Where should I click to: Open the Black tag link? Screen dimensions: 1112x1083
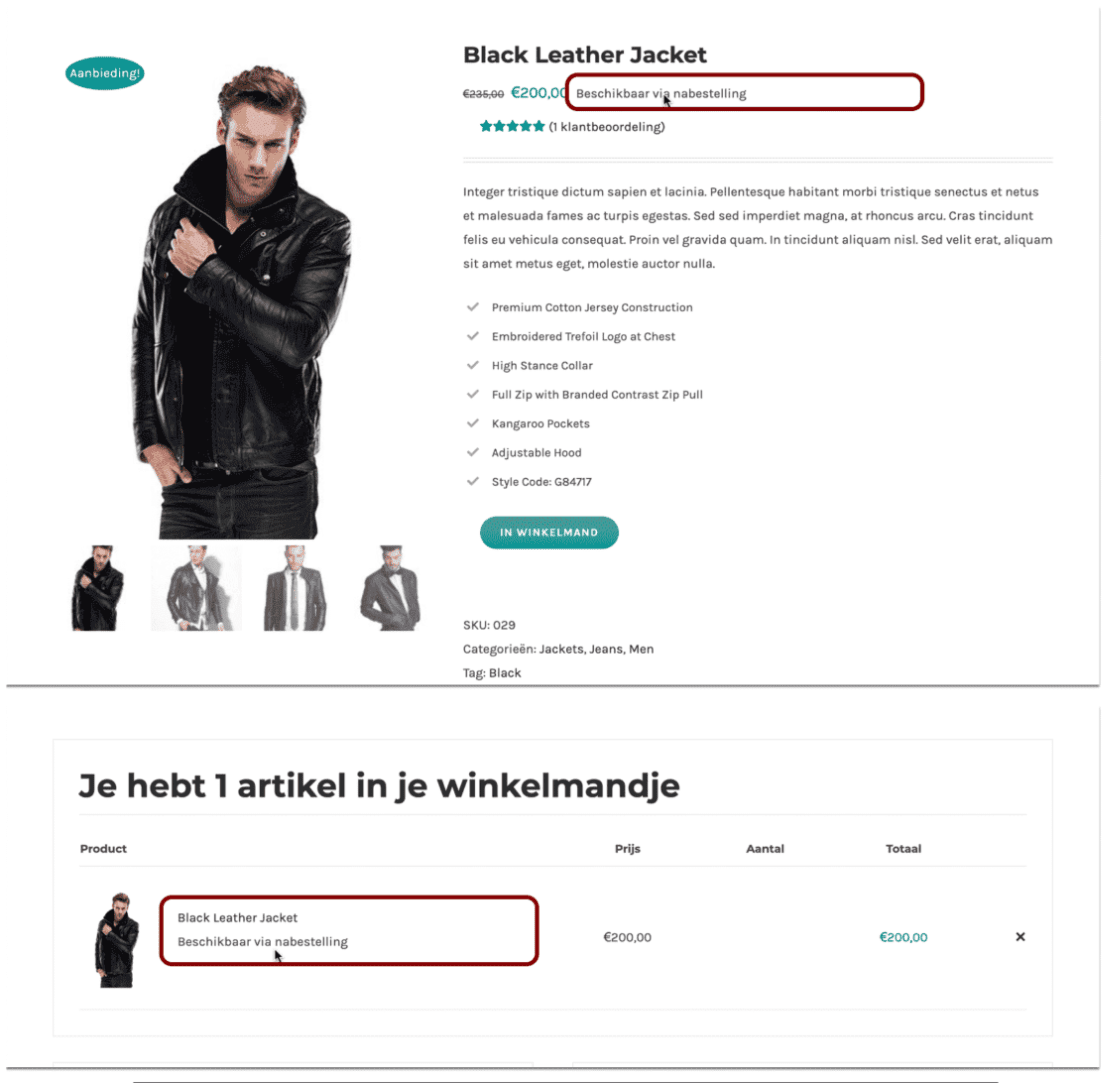505,673
